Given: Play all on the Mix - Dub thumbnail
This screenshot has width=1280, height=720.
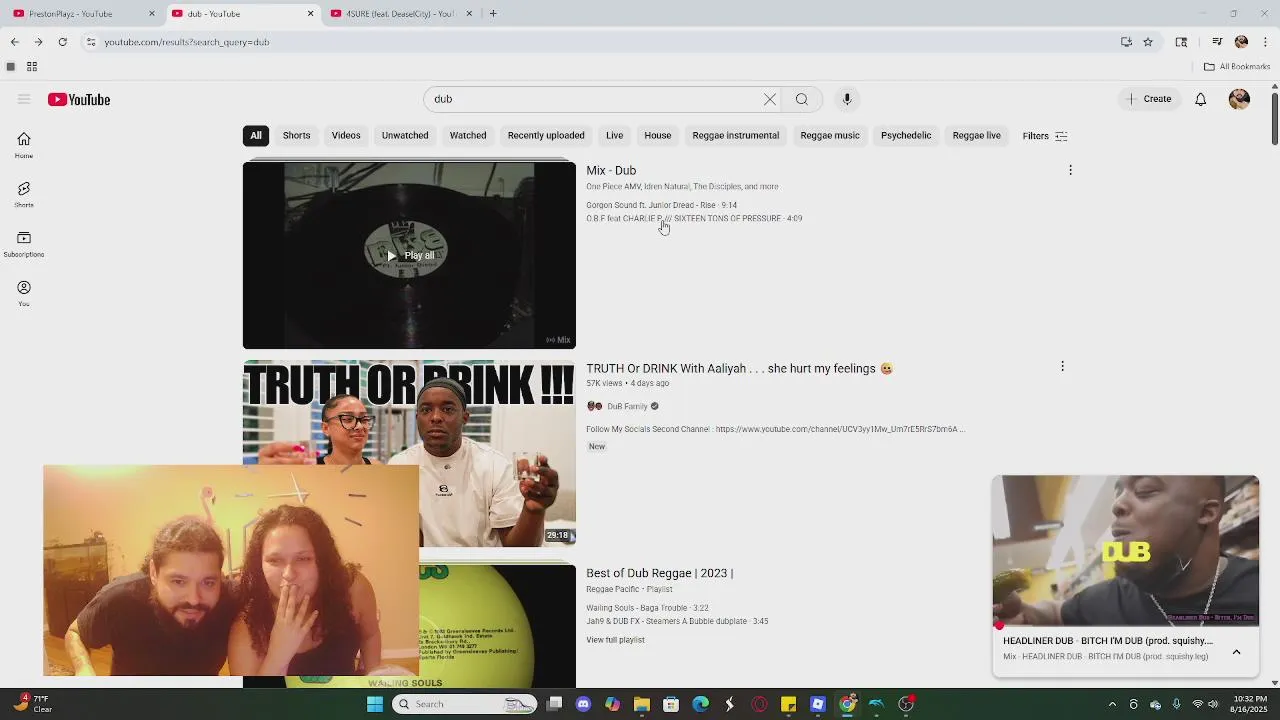Looking at the screenshot, I should point(410,255).
